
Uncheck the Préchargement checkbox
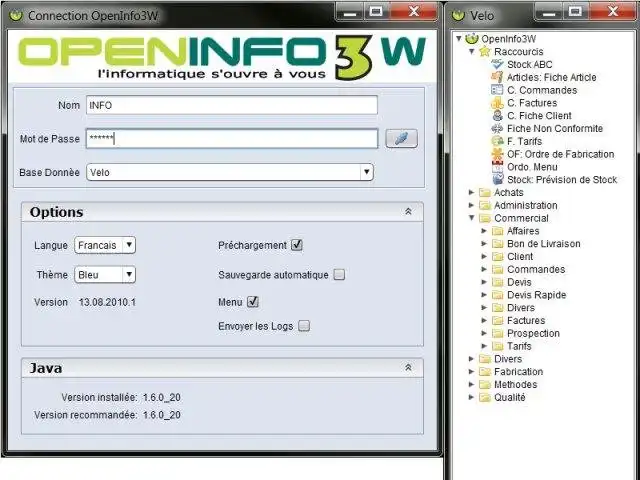click(x=297, y=245)
